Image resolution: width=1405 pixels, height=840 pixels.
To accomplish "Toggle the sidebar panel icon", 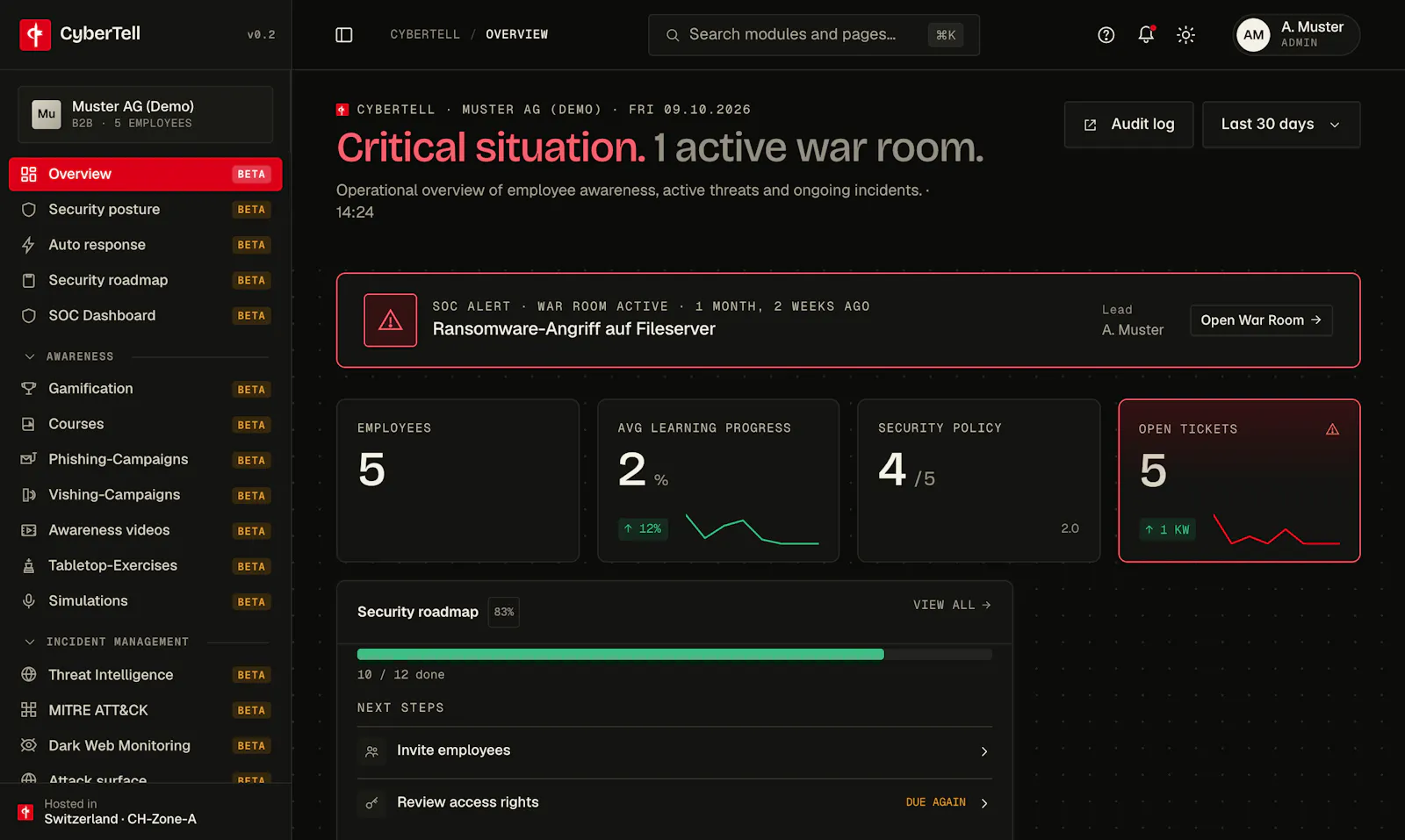I will click(344, 35).
